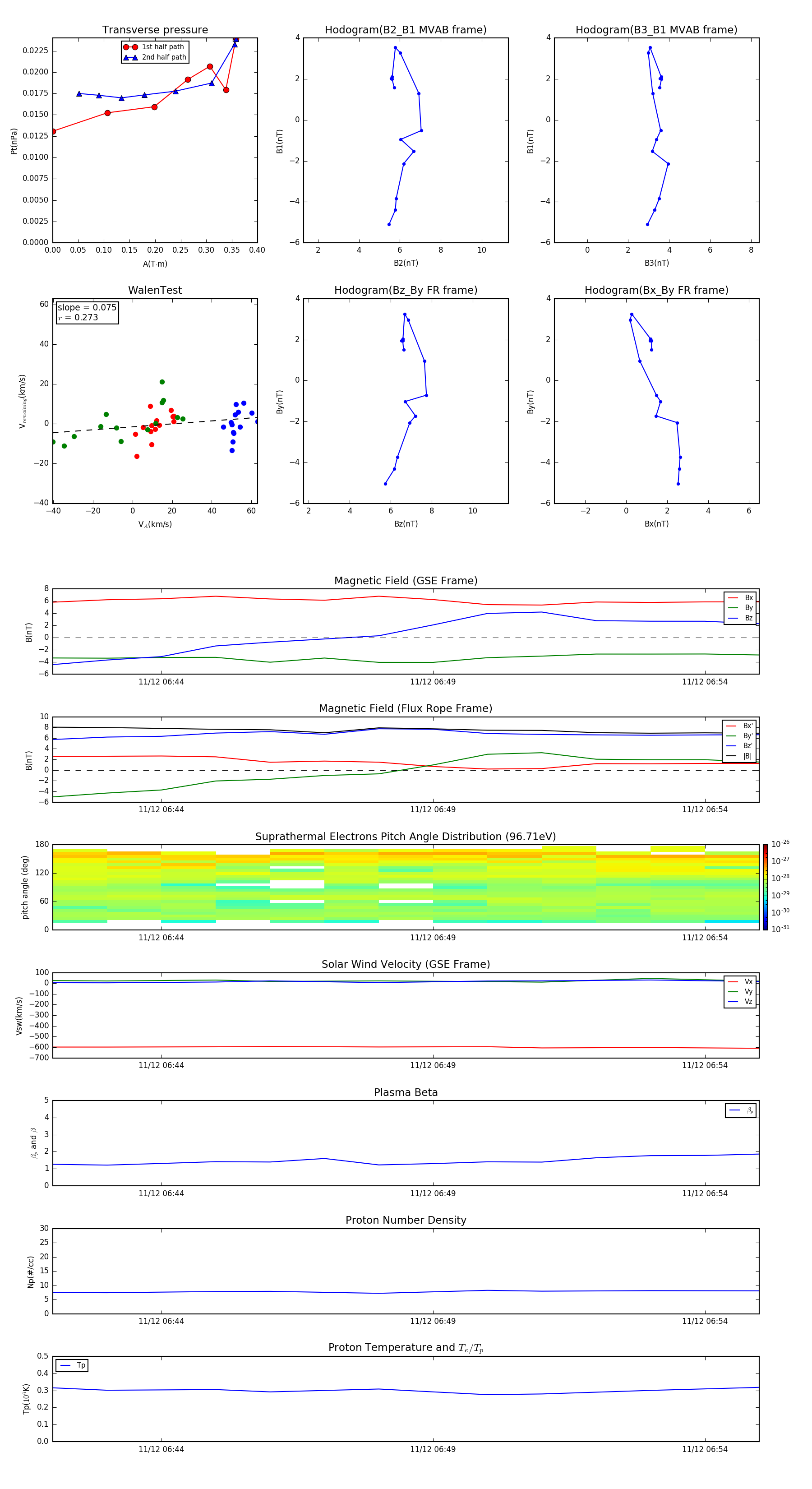This screenshot has height=1489, width=812.
Task: Select "By" in the GSE magnetic field legend
Action: [741, 607]
